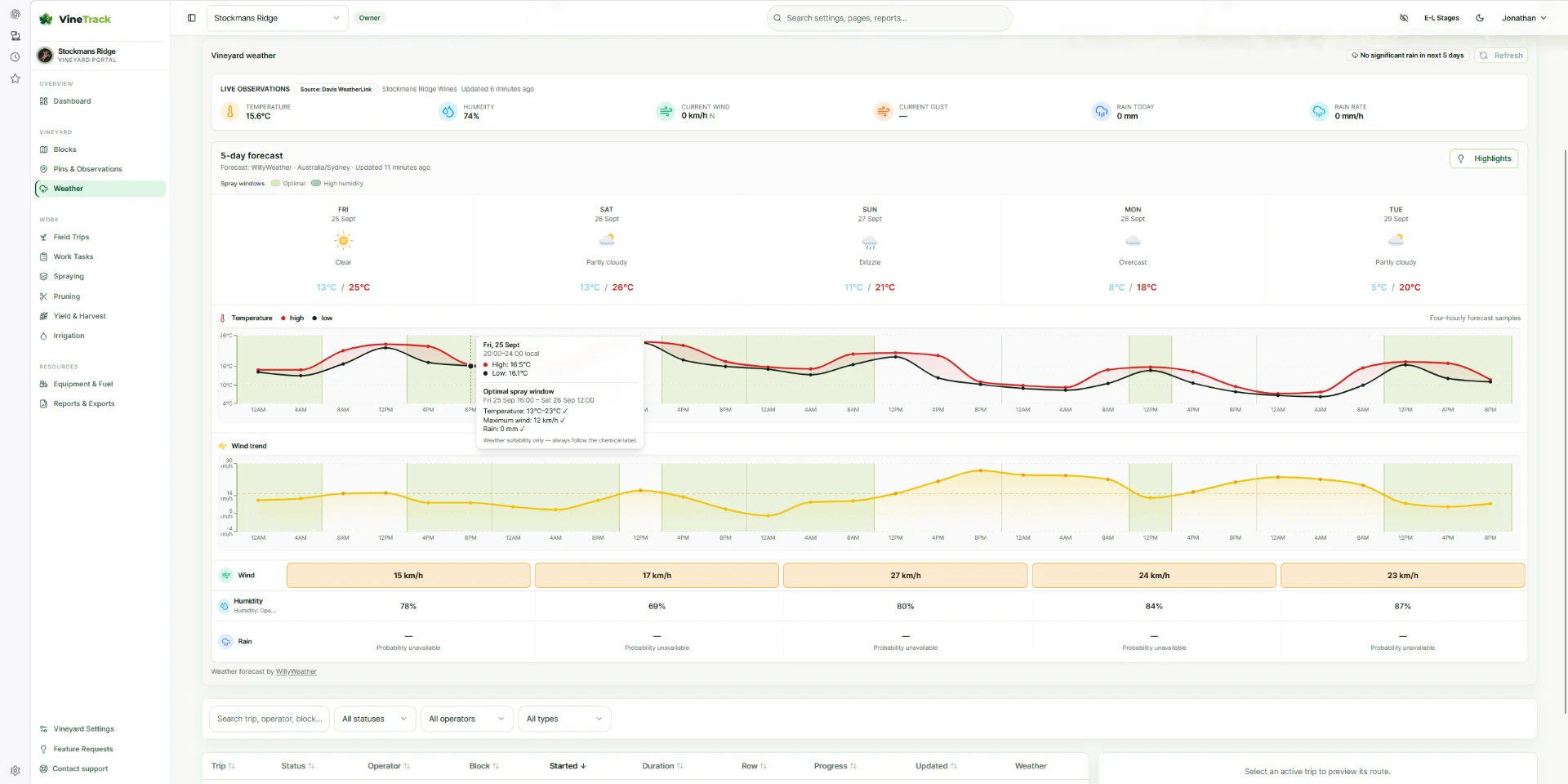1568x784 pixels.
Task: Click the Friday Clear sun icon
Action: pyautogui.click(x=343, y=240)
